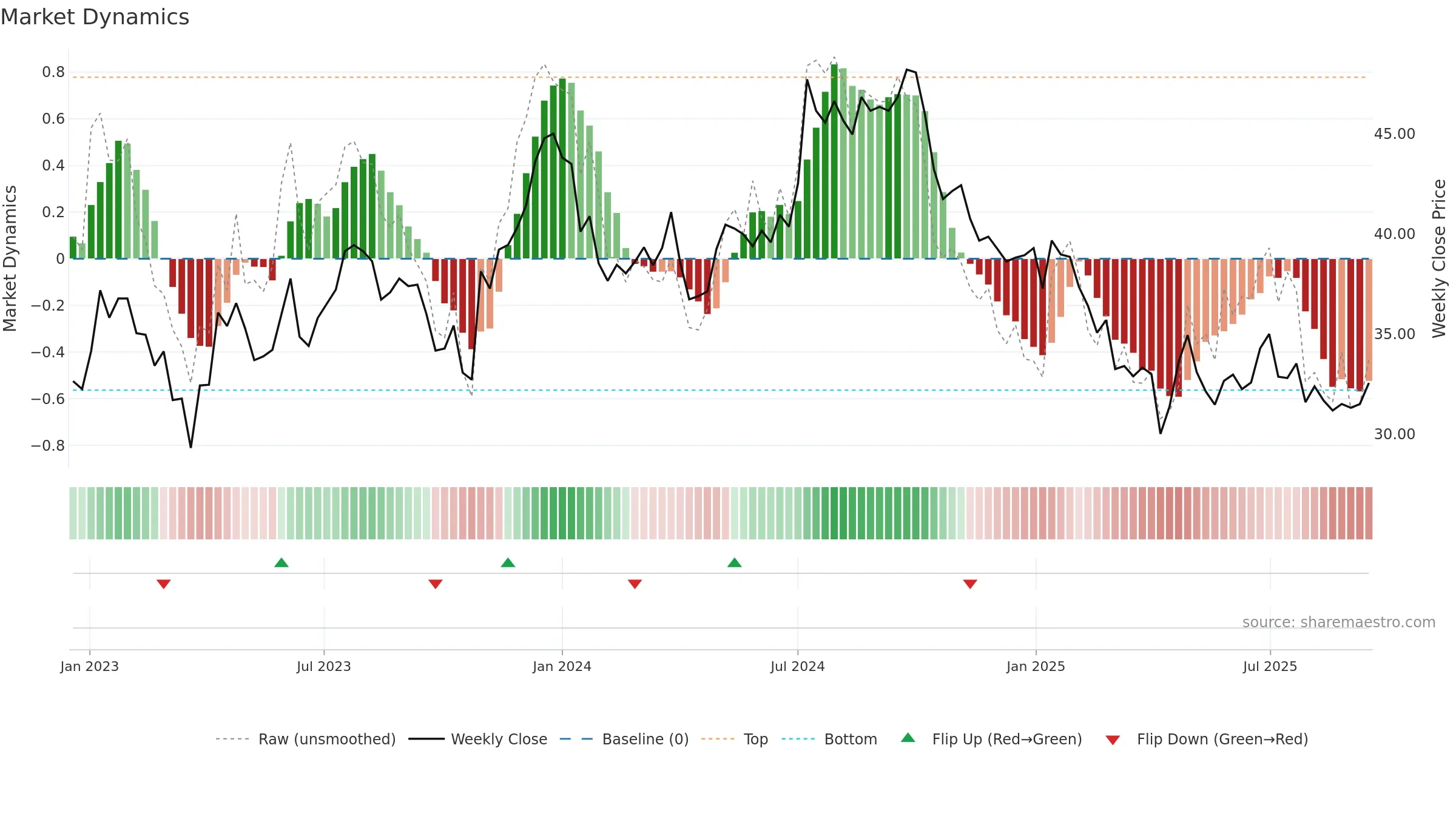The image size is (1456, 819).
Task: Click the tallest green bar near Jan 2024
Action: [562, 169]
